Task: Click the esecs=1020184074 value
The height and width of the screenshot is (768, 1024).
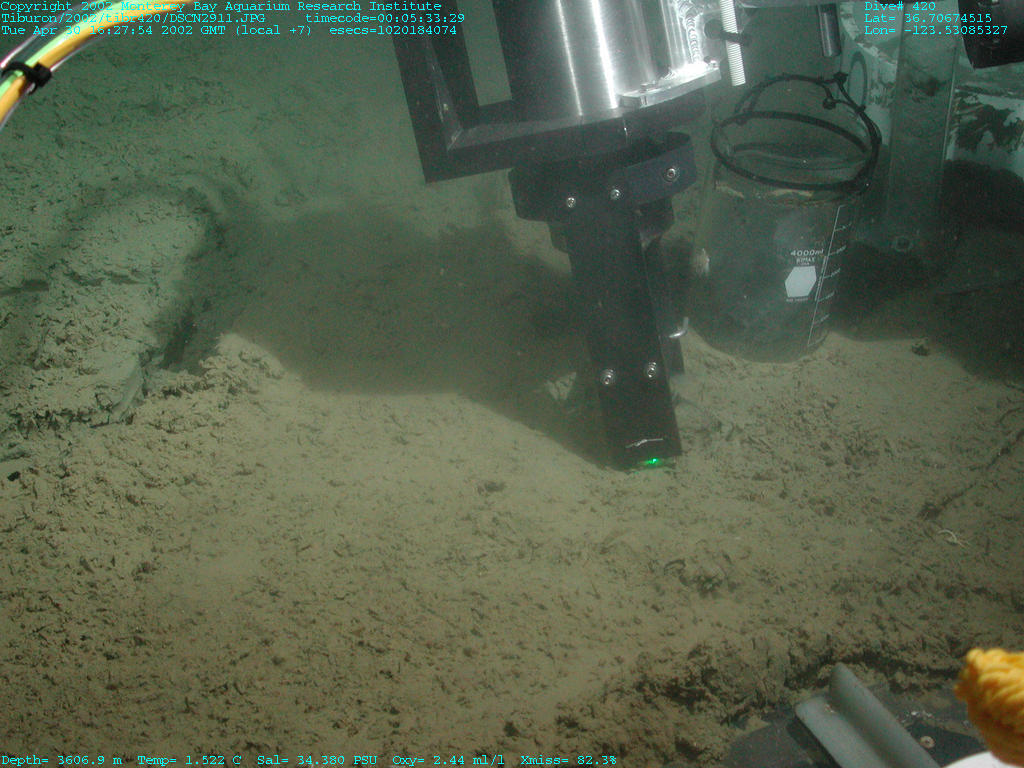Action: [393, 31]
